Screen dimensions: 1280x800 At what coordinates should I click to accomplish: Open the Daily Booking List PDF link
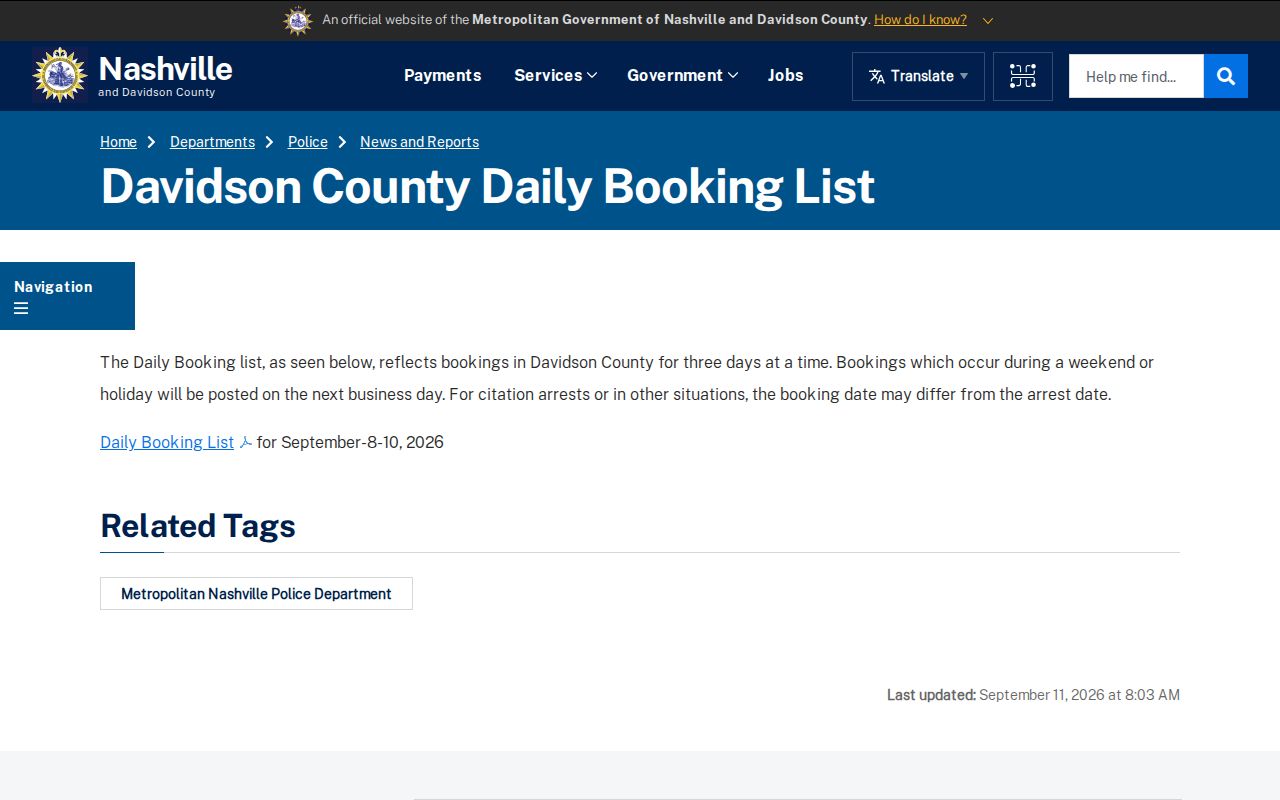[167, 442]
